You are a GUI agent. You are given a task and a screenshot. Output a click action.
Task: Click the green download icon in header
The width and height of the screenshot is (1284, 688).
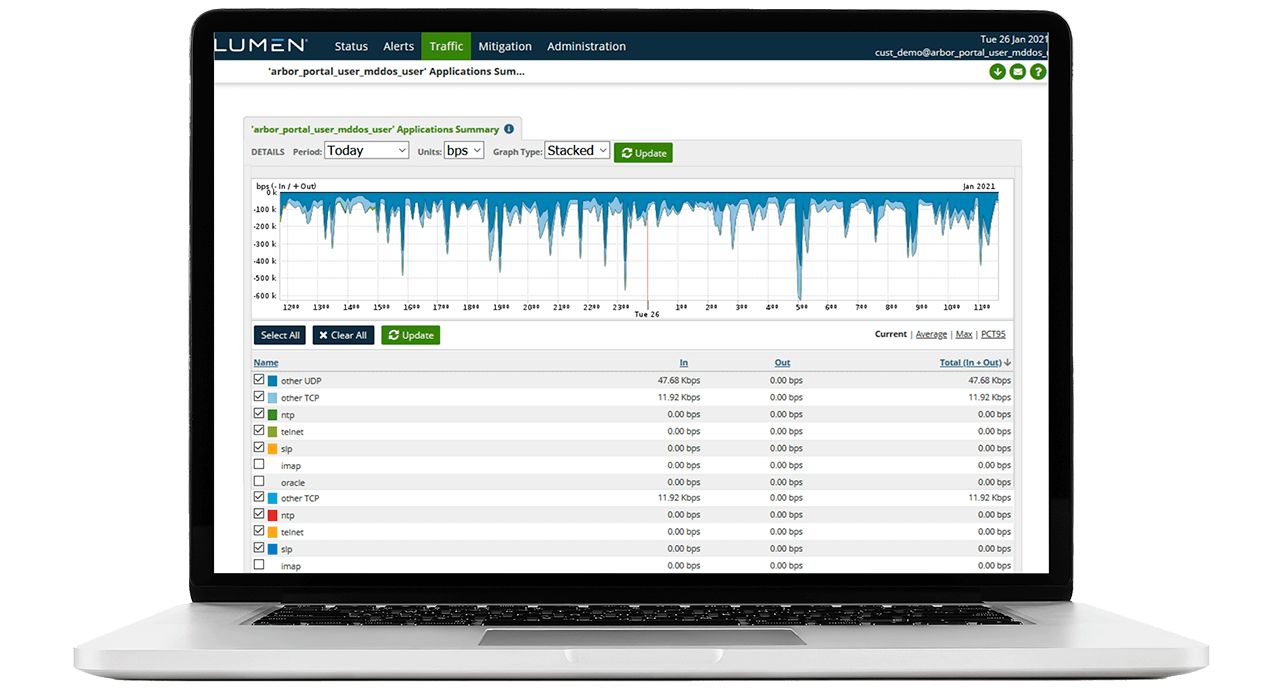(x=997, y=72)
